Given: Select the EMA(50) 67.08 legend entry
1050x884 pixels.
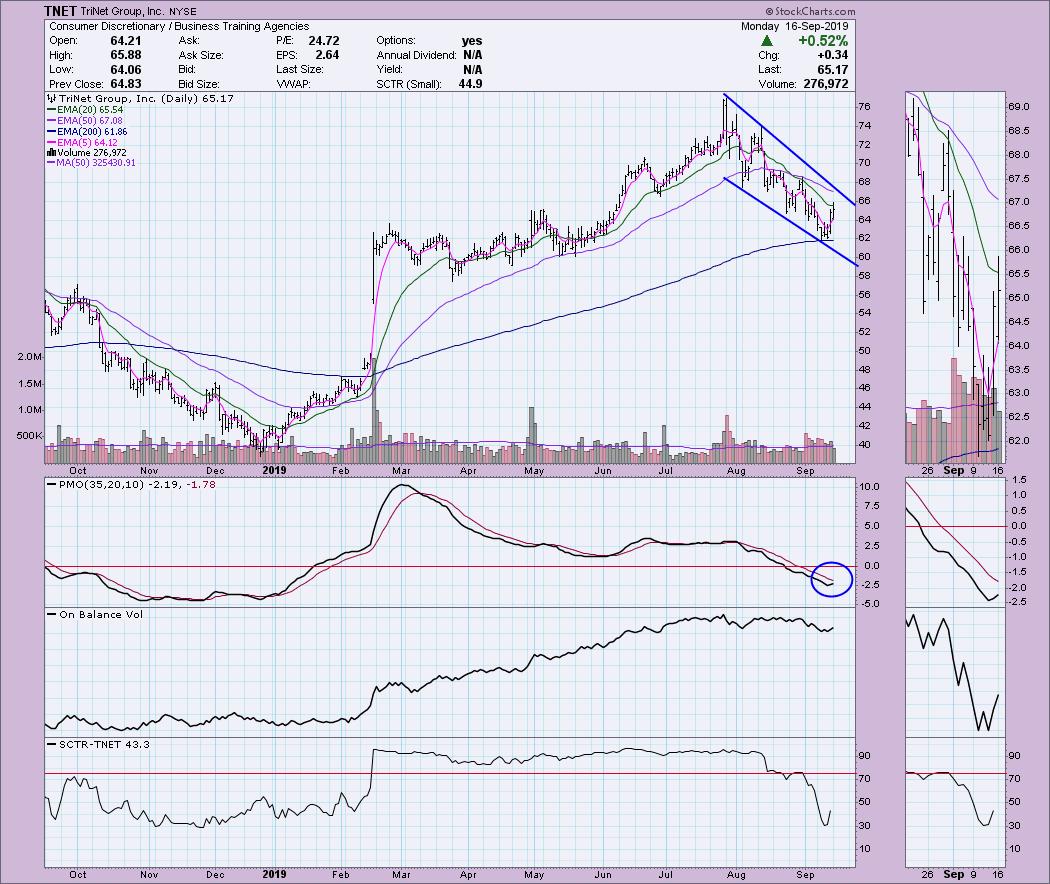Looking at the screenshot, I should 85,121.
